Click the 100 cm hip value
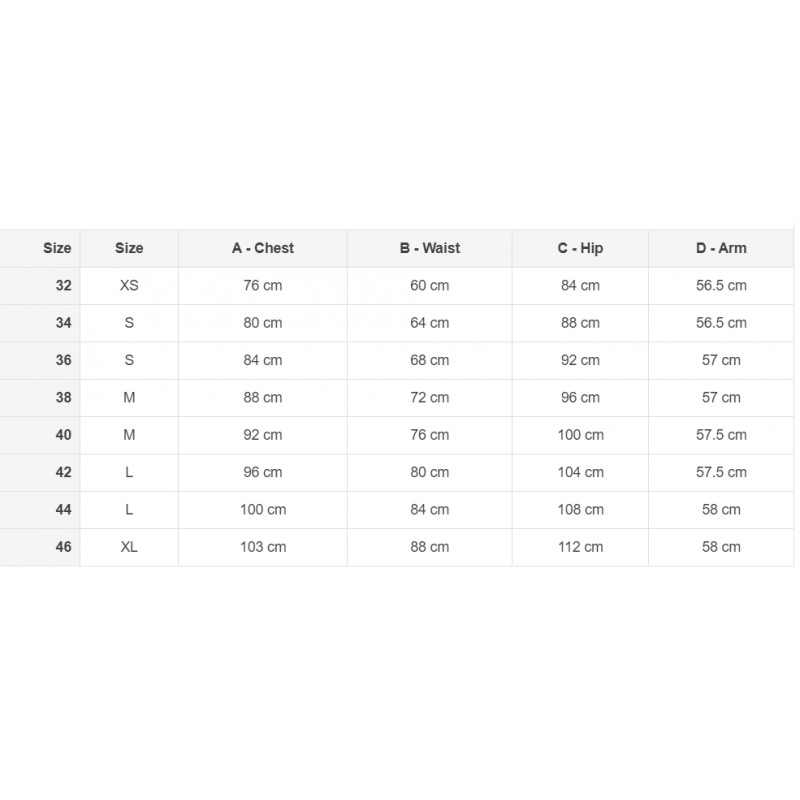This screenshot has height=800, width=800. click(x=580, y=435)
